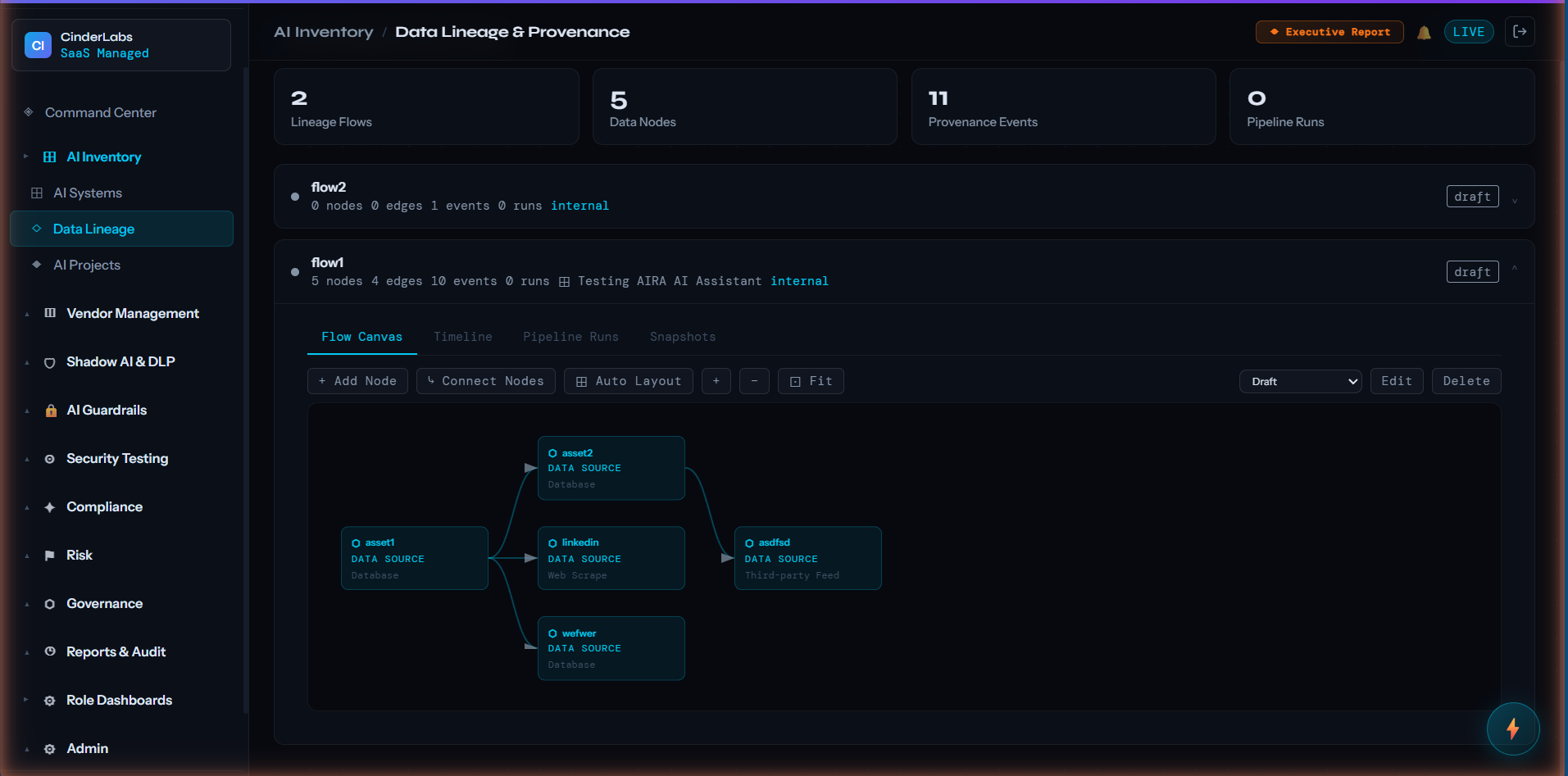Switch to the Flow Canvas tab
The width and height of the screenshot is (1568, 776).
coord(362,337)
